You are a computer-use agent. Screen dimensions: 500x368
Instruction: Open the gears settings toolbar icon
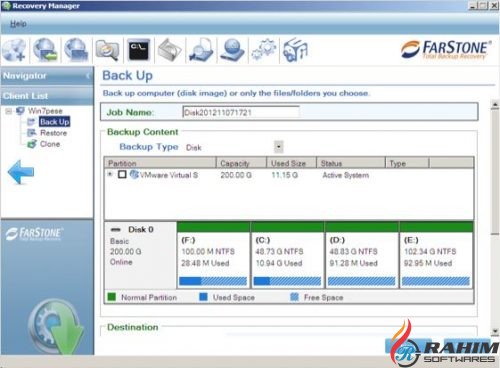pyautogui.click(x=264, y=50)
